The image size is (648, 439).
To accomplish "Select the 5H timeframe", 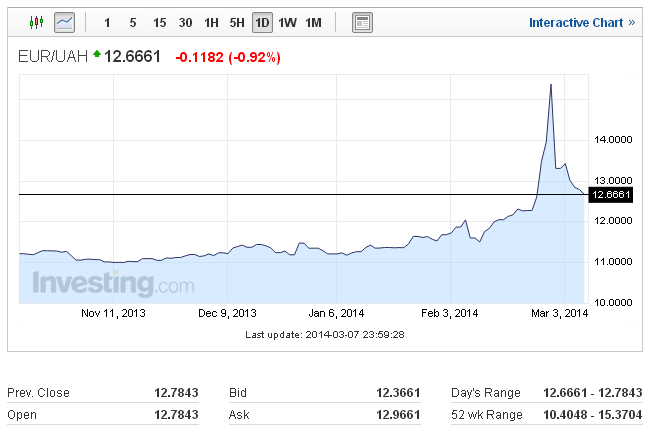I will coord(237,22).
